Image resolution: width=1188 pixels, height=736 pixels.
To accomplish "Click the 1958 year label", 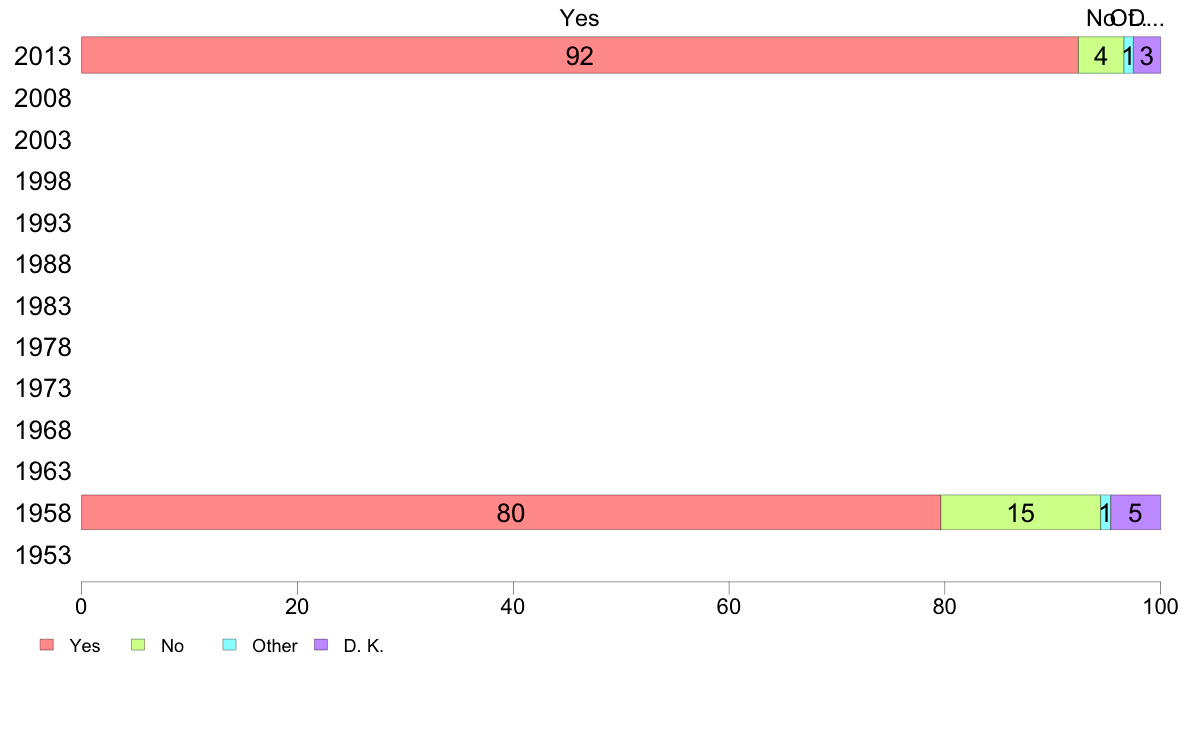I will pos(42,514).
